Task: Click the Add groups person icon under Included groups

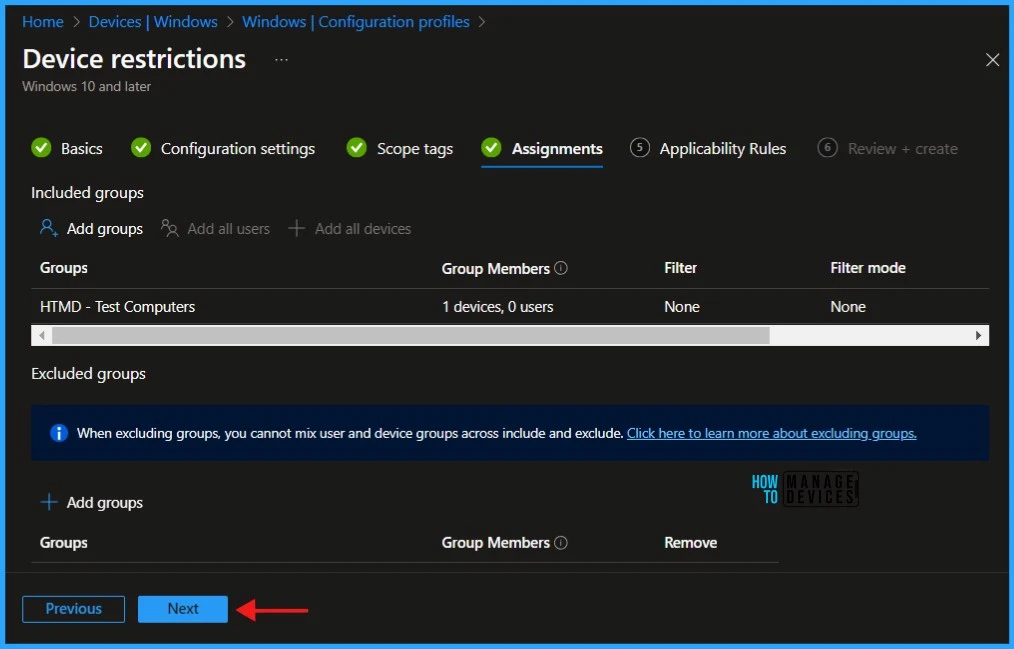Action: (x=49, y=228)
